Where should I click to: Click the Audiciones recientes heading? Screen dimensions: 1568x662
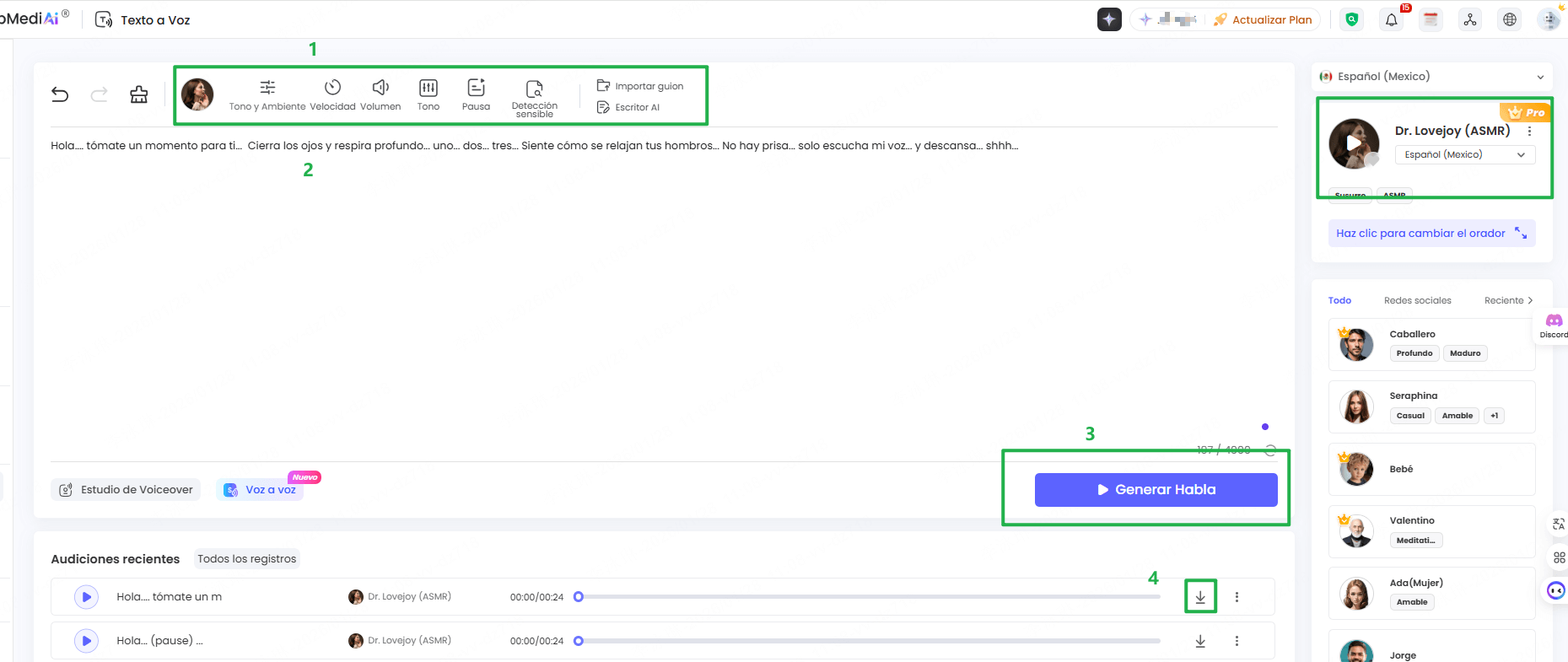pyautogui.click(x=116, y=559)
